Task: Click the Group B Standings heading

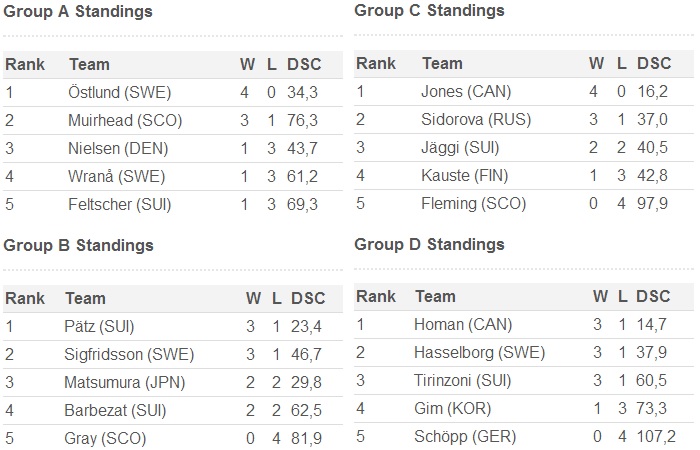Action: click(79, 245)
